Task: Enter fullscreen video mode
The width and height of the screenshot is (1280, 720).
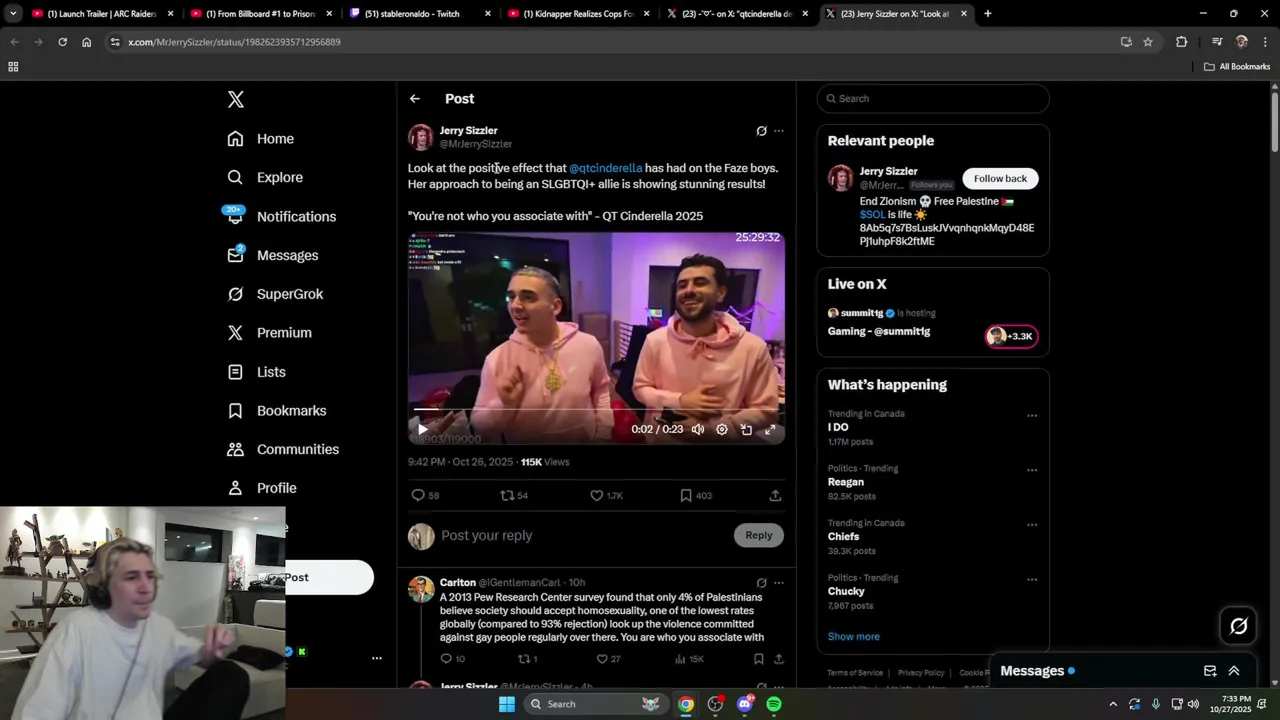Action: [x=770, y=429]
